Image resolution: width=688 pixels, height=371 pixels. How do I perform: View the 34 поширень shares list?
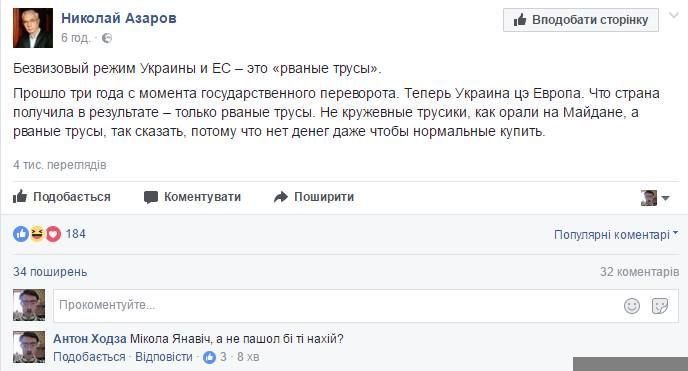pos(50,272)
